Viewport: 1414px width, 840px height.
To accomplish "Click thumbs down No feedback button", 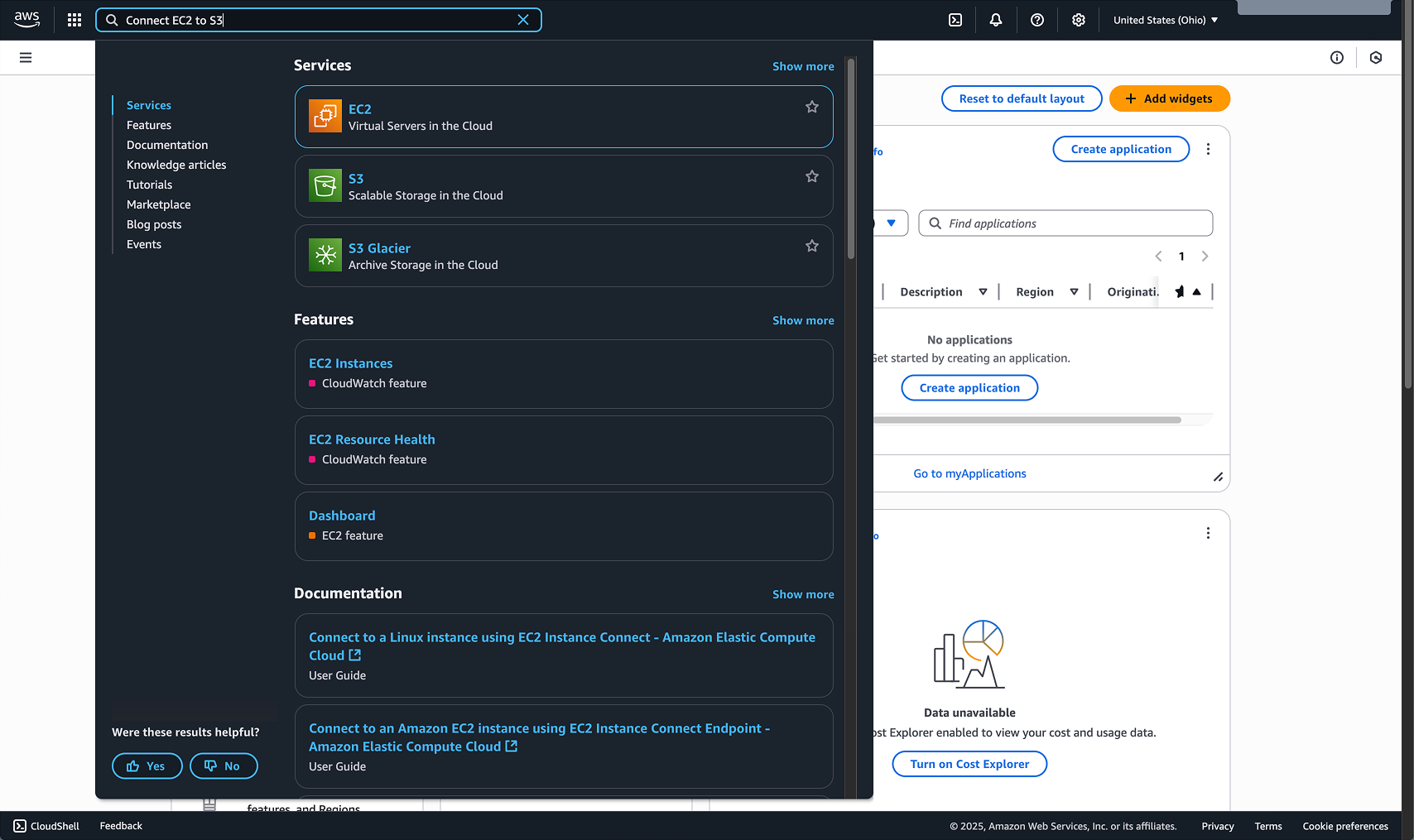I will point(224,766).
